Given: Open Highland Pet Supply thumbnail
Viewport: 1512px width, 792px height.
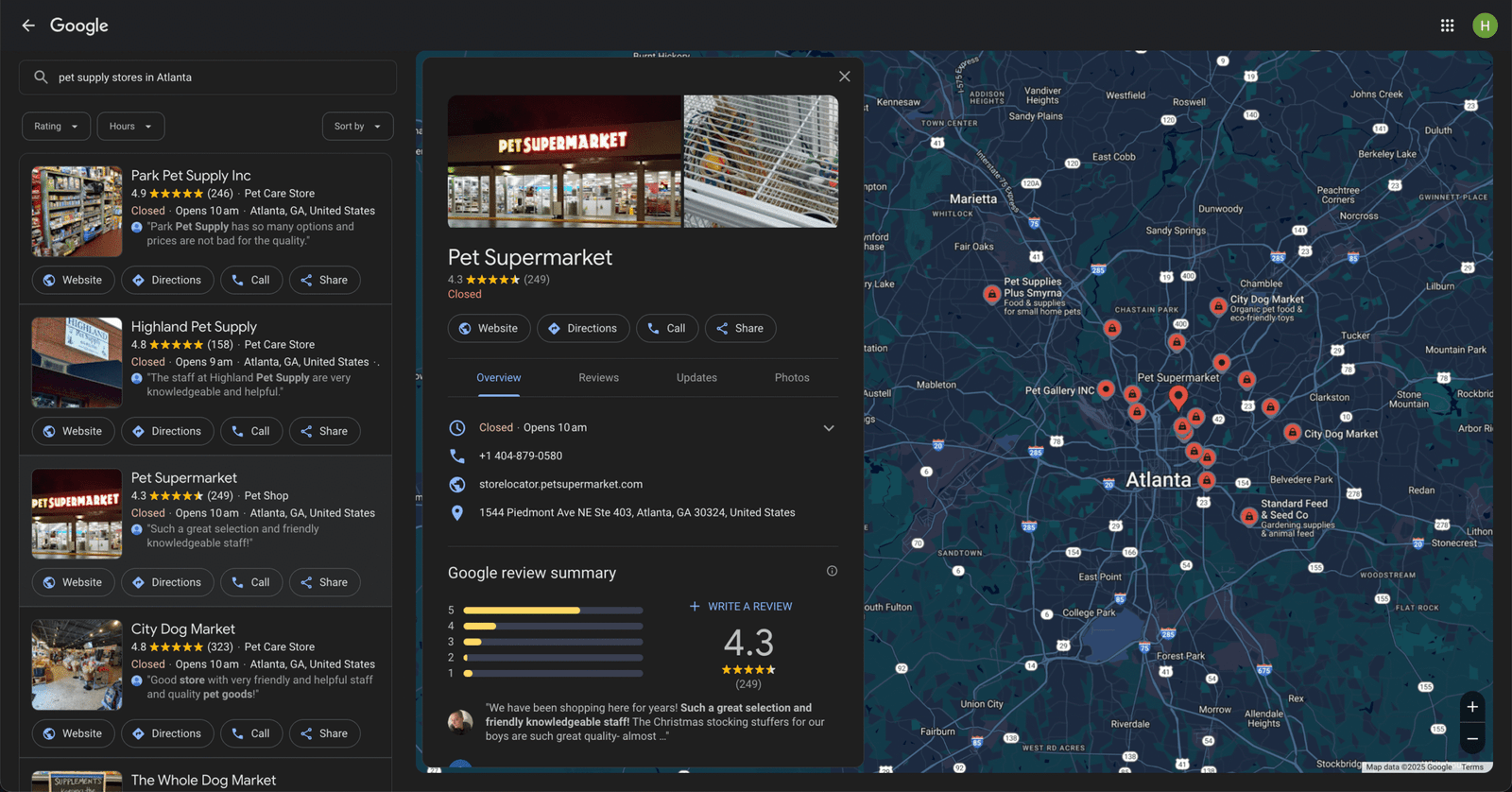Looking at the screenshot, I should pos(77,363).
